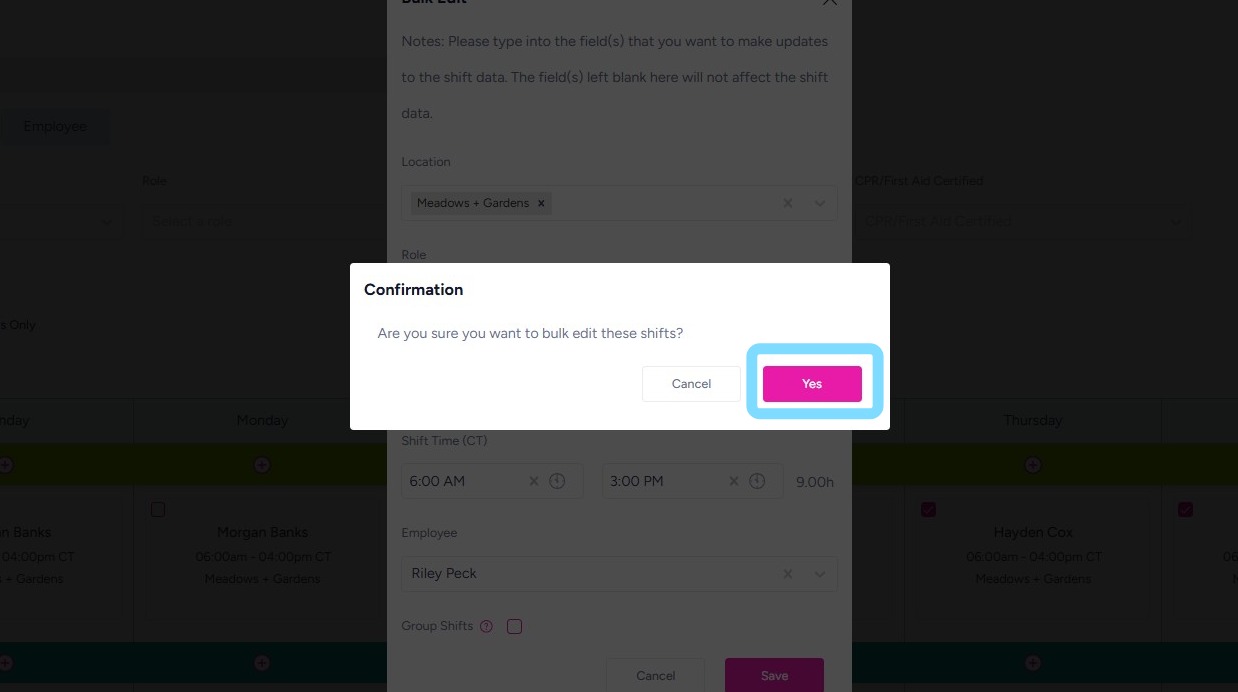Open clock picker for 6:00 AM start time

tap(557, 481)
